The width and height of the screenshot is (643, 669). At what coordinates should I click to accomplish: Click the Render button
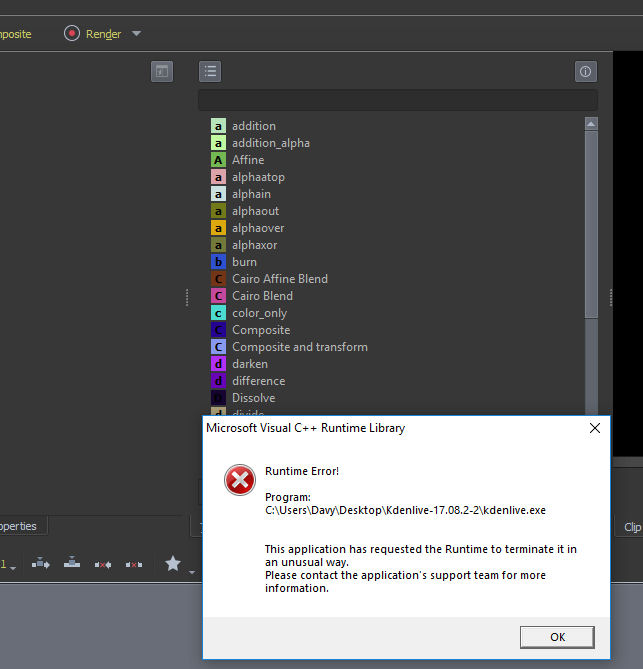point(93,33)
